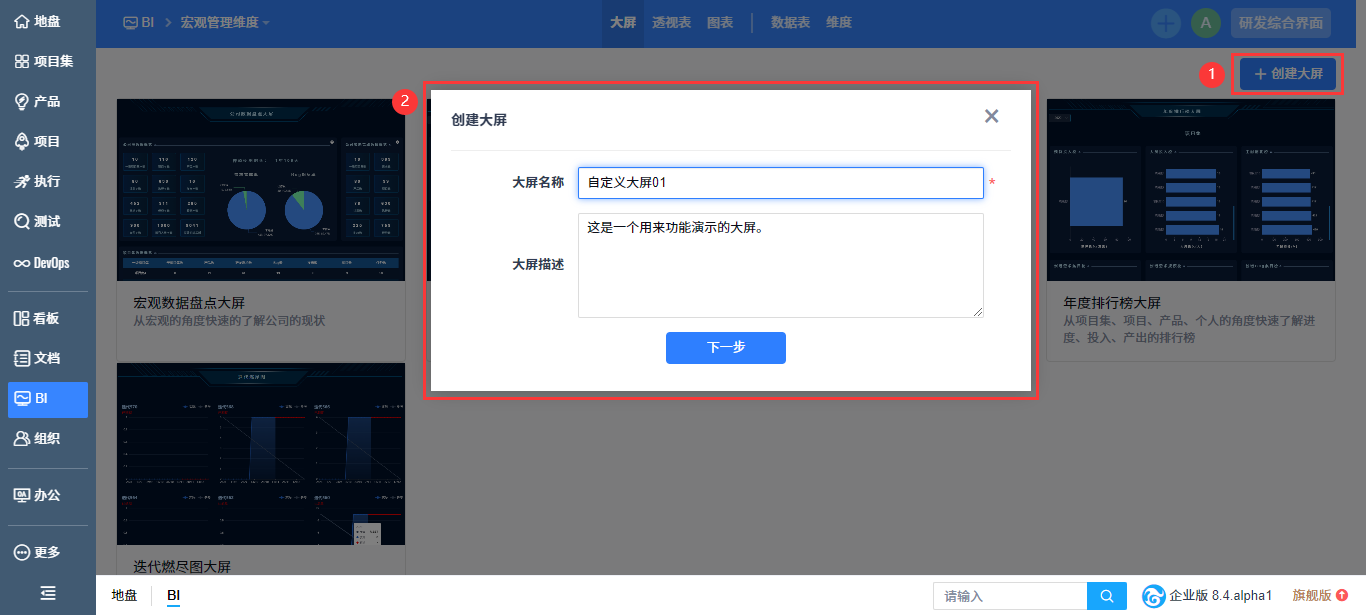Screen dimensions: 1366x615
Task: Close the 创建大屏 dialog
Action: pyautogui.click(x=991, y=116)
